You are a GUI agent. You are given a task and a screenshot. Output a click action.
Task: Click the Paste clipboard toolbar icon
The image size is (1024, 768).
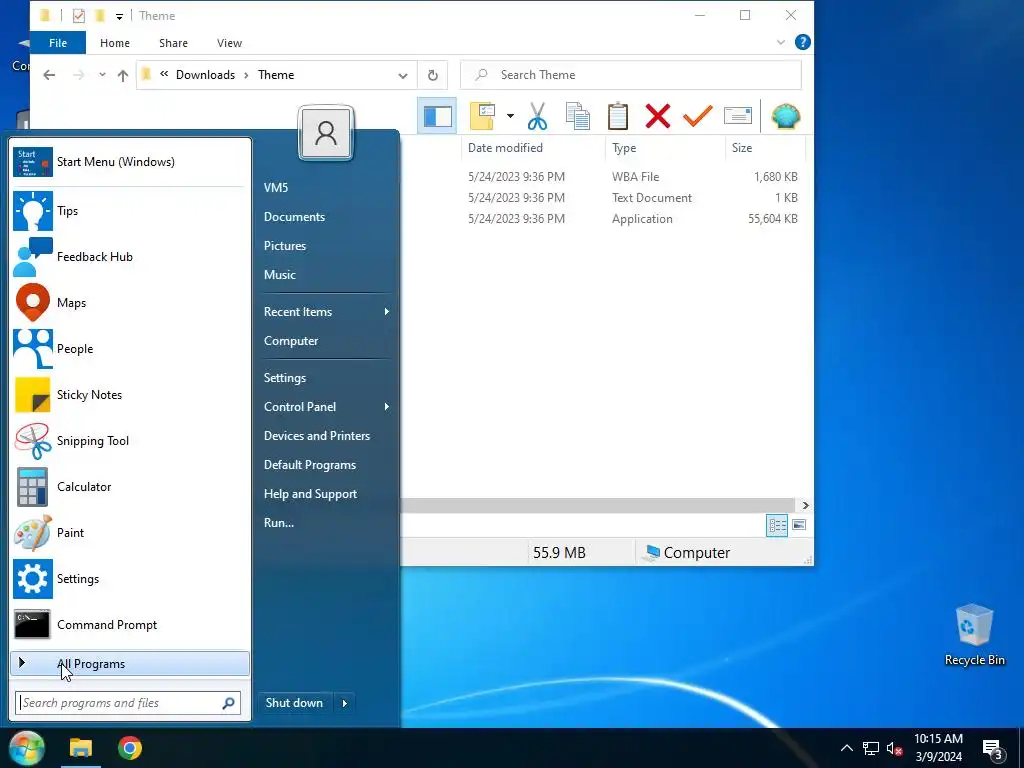[x=618, y=116]
